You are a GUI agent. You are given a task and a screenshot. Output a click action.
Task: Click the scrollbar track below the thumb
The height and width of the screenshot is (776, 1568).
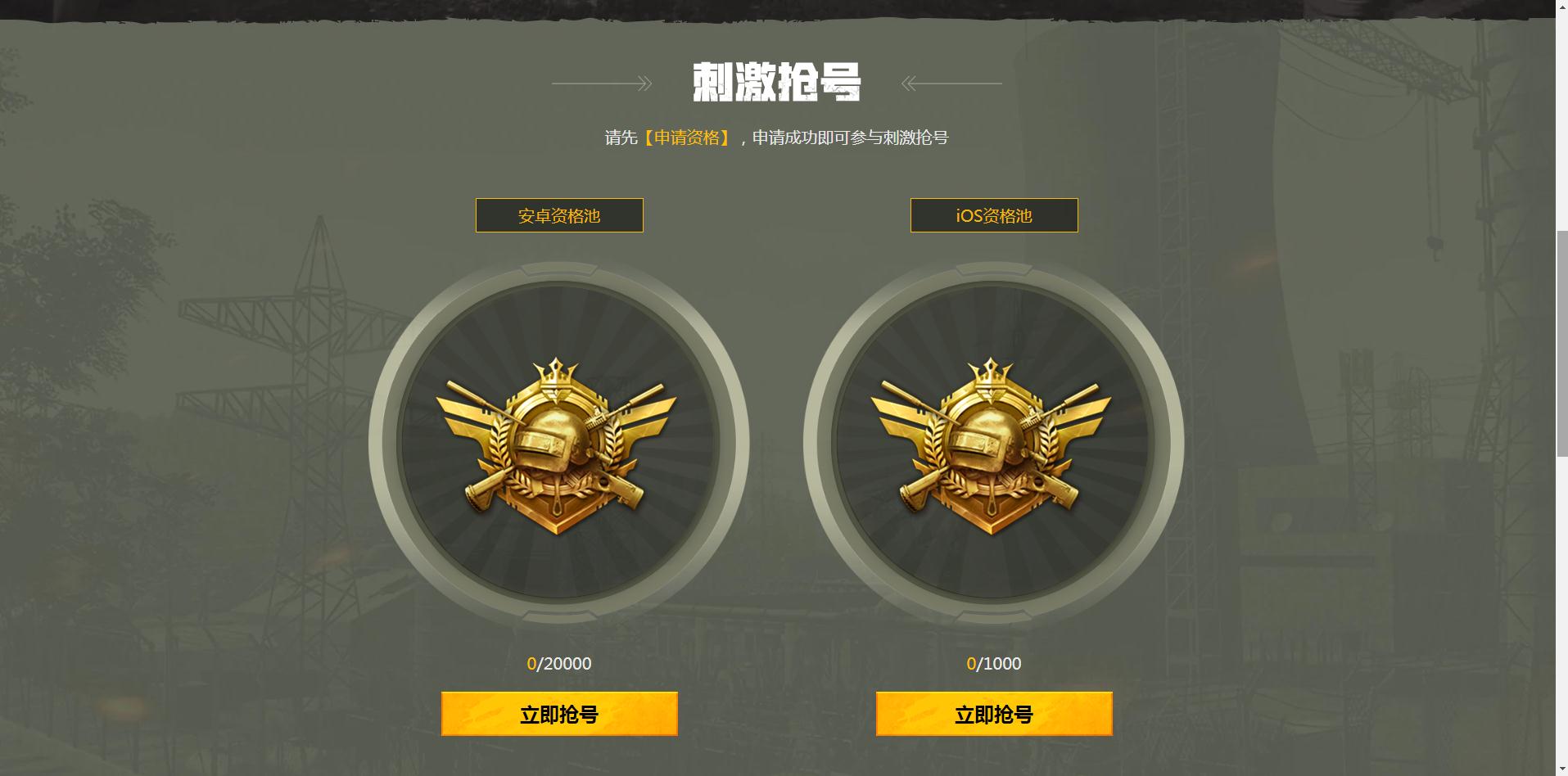point(1561,609)
